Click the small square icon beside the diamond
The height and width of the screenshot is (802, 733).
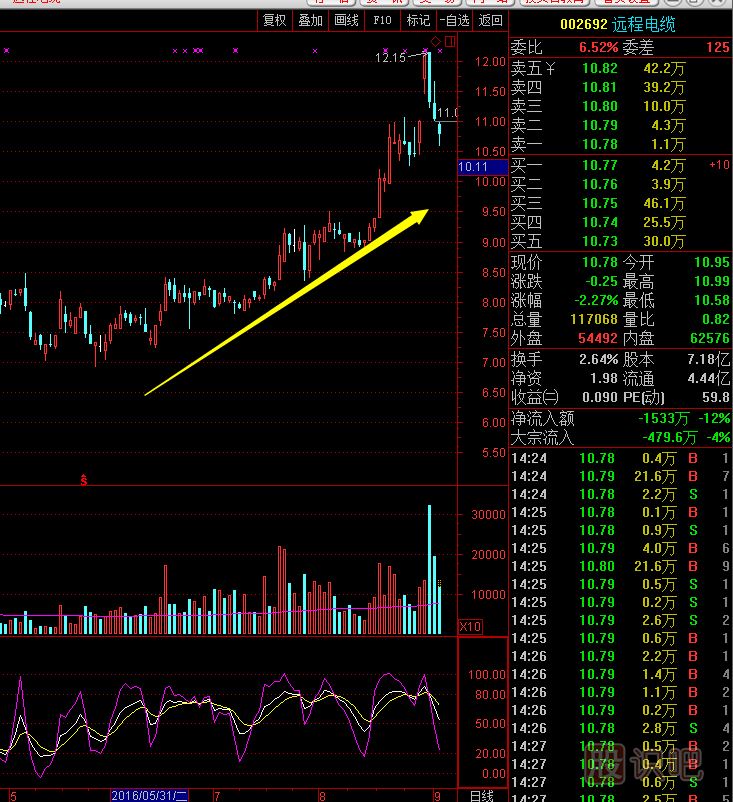[x=450, y=41]
